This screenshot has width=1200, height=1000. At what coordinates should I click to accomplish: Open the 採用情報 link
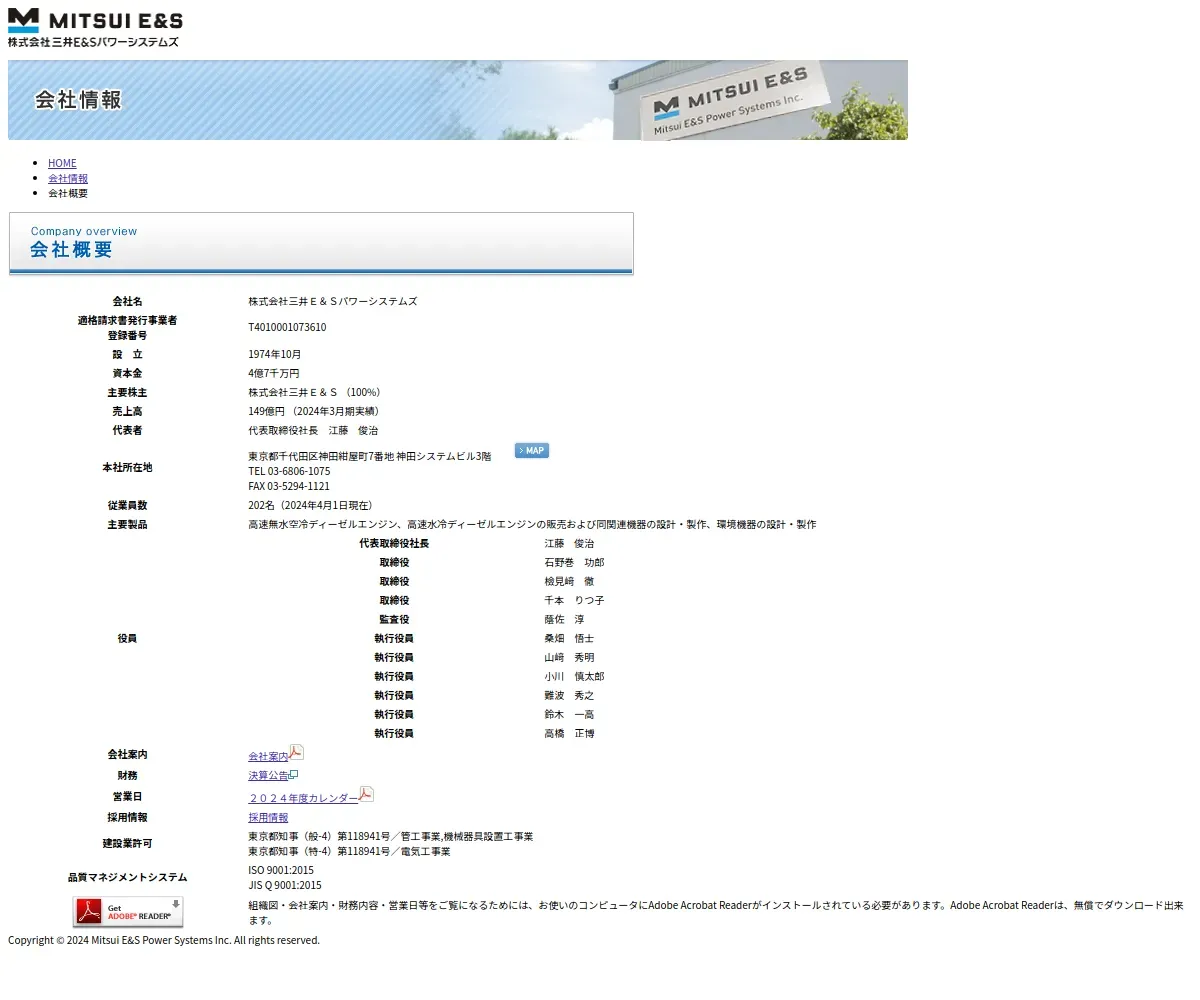(268, 817)
